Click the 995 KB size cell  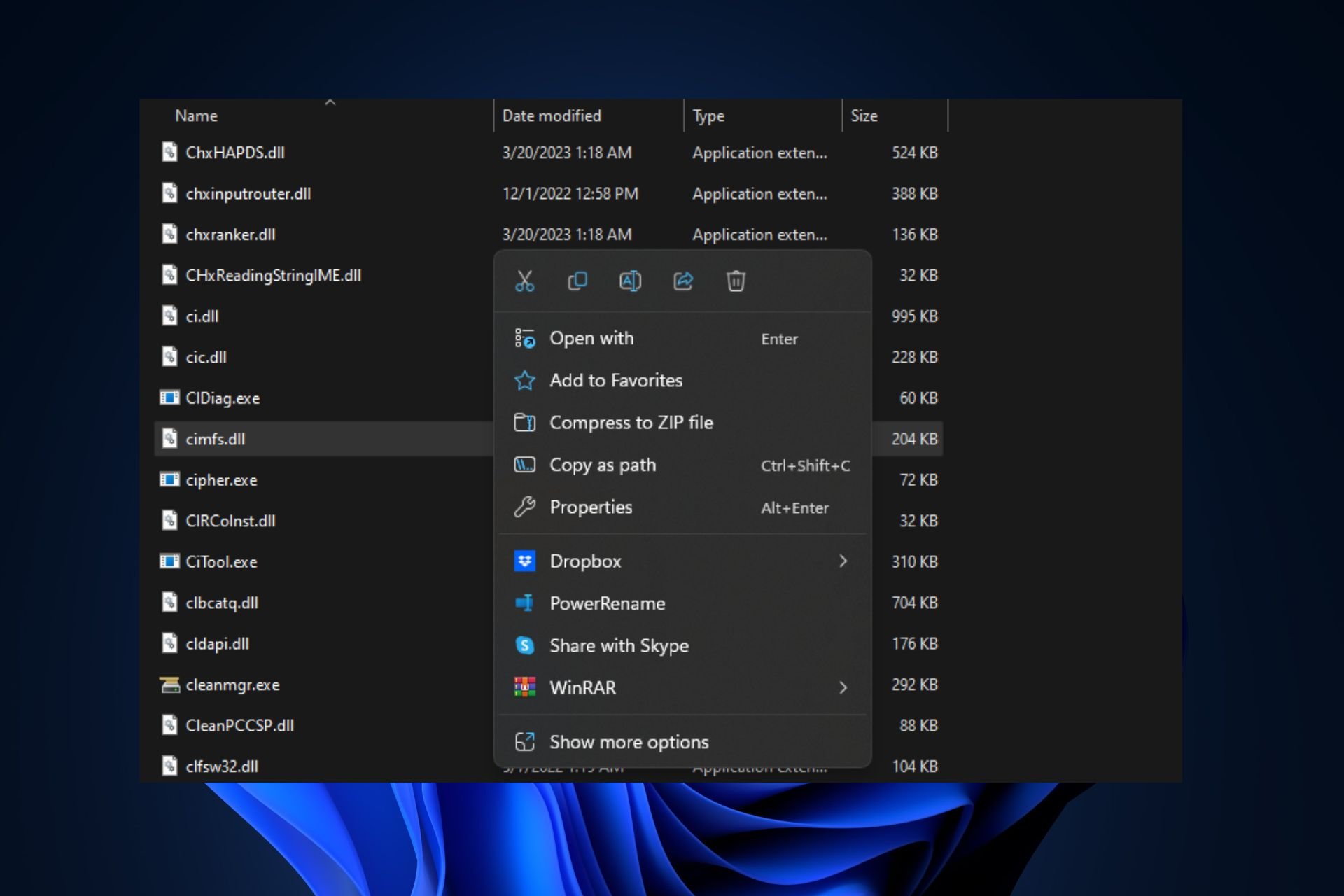914,316
